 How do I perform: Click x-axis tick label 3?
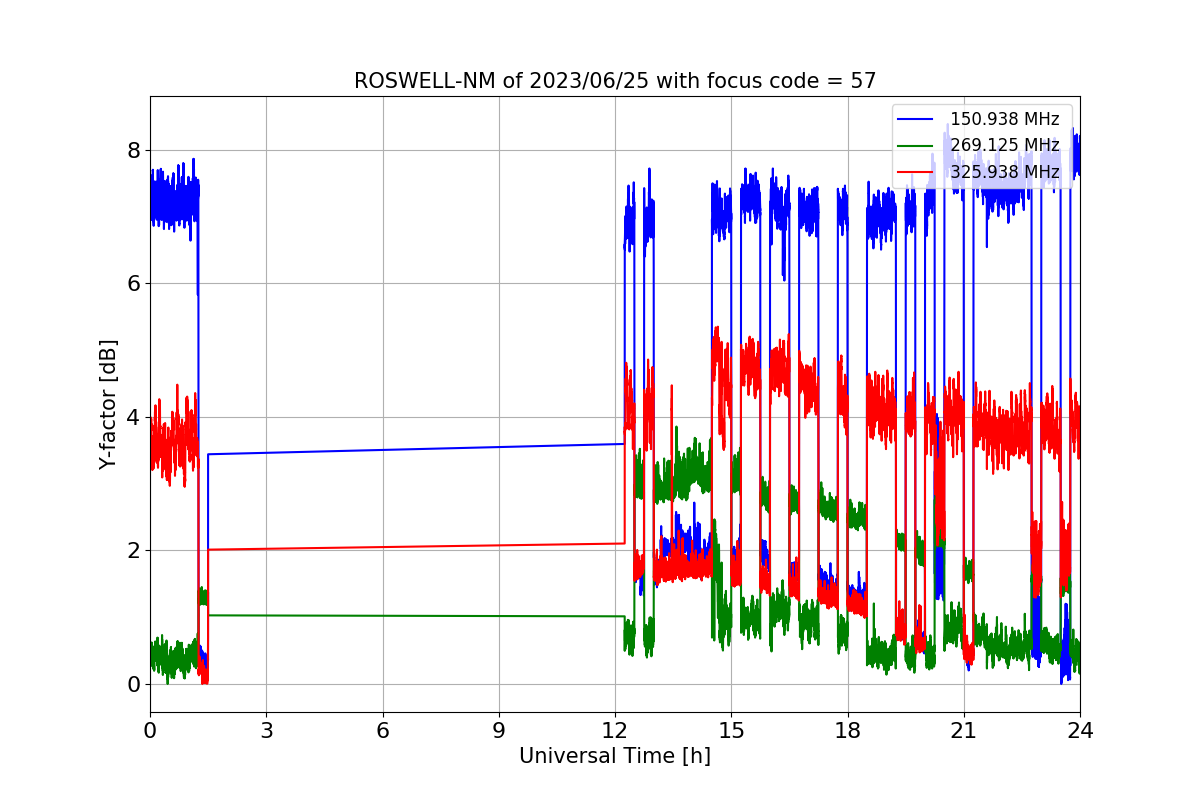266,730
